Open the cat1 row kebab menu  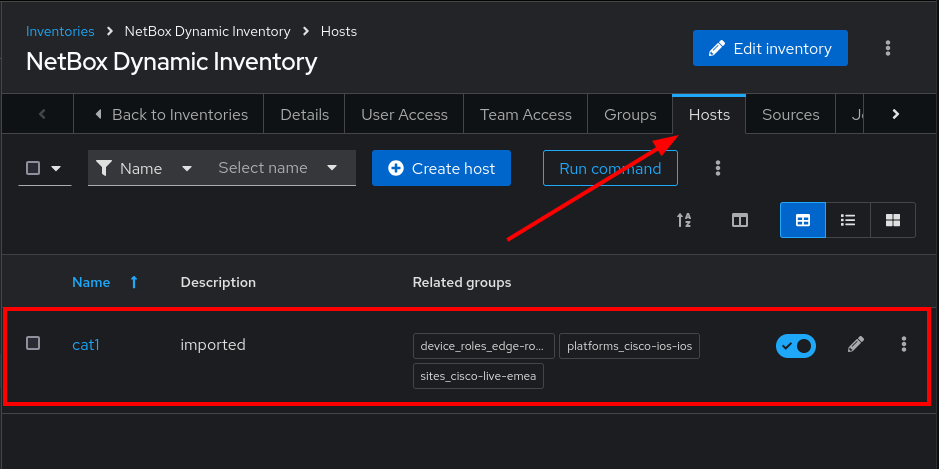pyautogui.click(x=904, y=344)
